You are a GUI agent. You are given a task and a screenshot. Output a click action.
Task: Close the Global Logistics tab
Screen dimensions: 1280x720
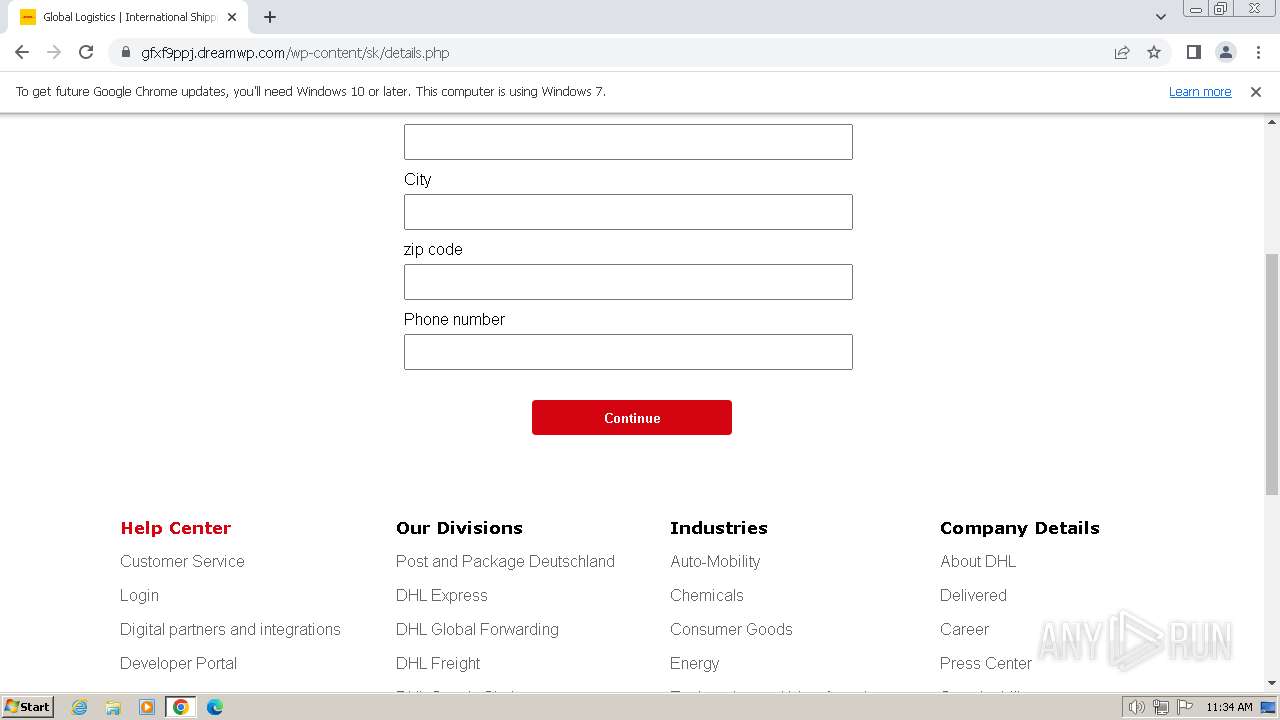(x=232, y=17)
